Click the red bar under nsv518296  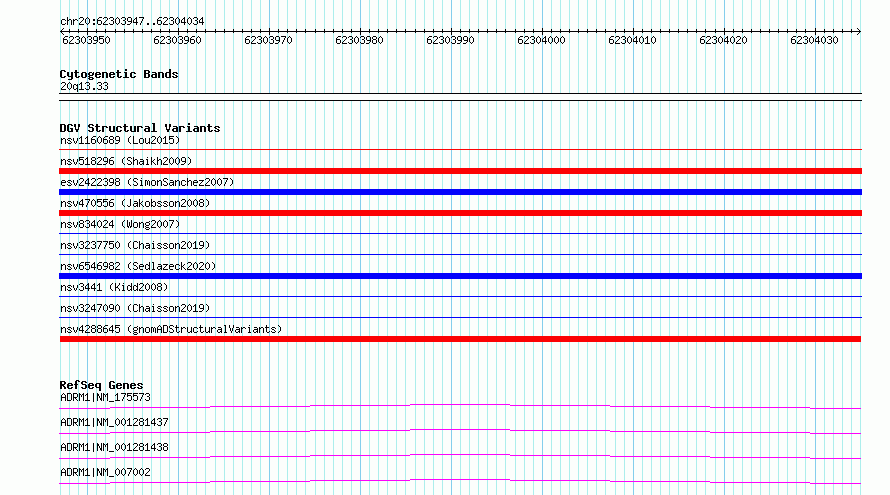click(x=460, y=171)
